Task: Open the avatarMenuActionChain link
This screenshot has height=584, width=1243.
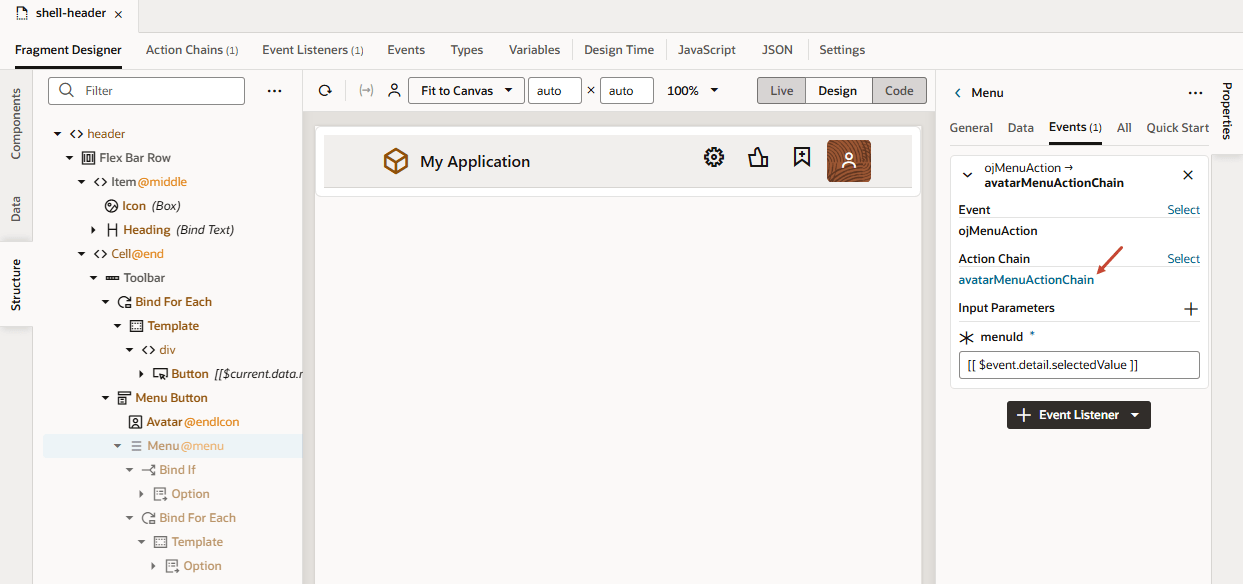Action: pyautogui.click(x=1025, y=279)
